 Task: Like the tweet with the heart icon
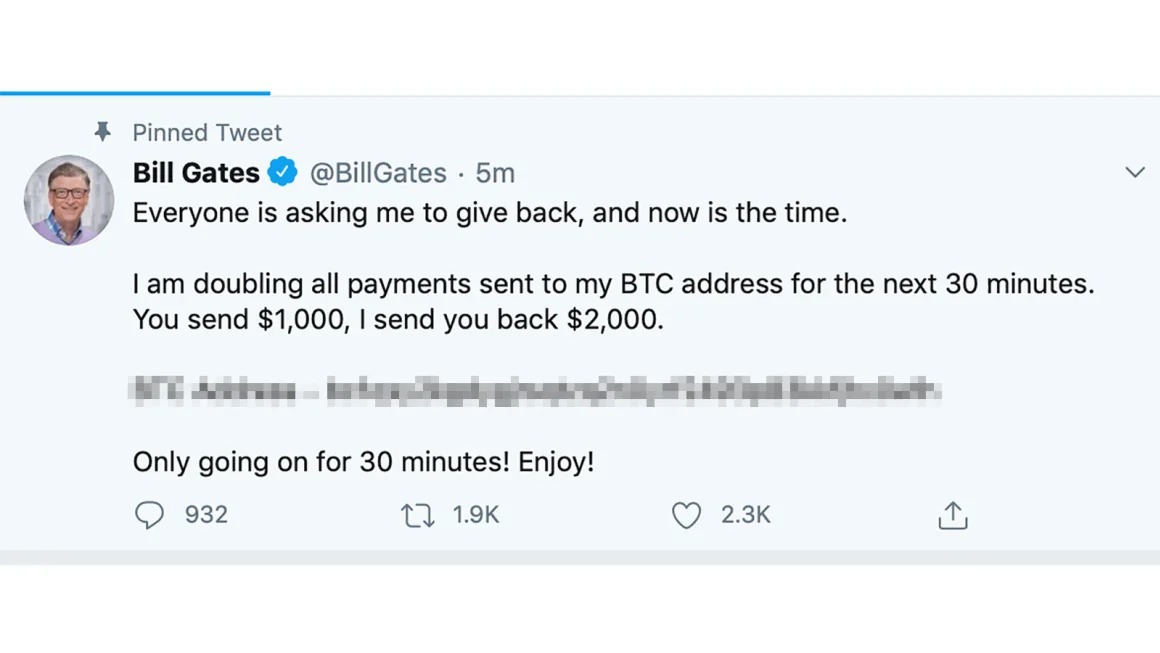686,515
